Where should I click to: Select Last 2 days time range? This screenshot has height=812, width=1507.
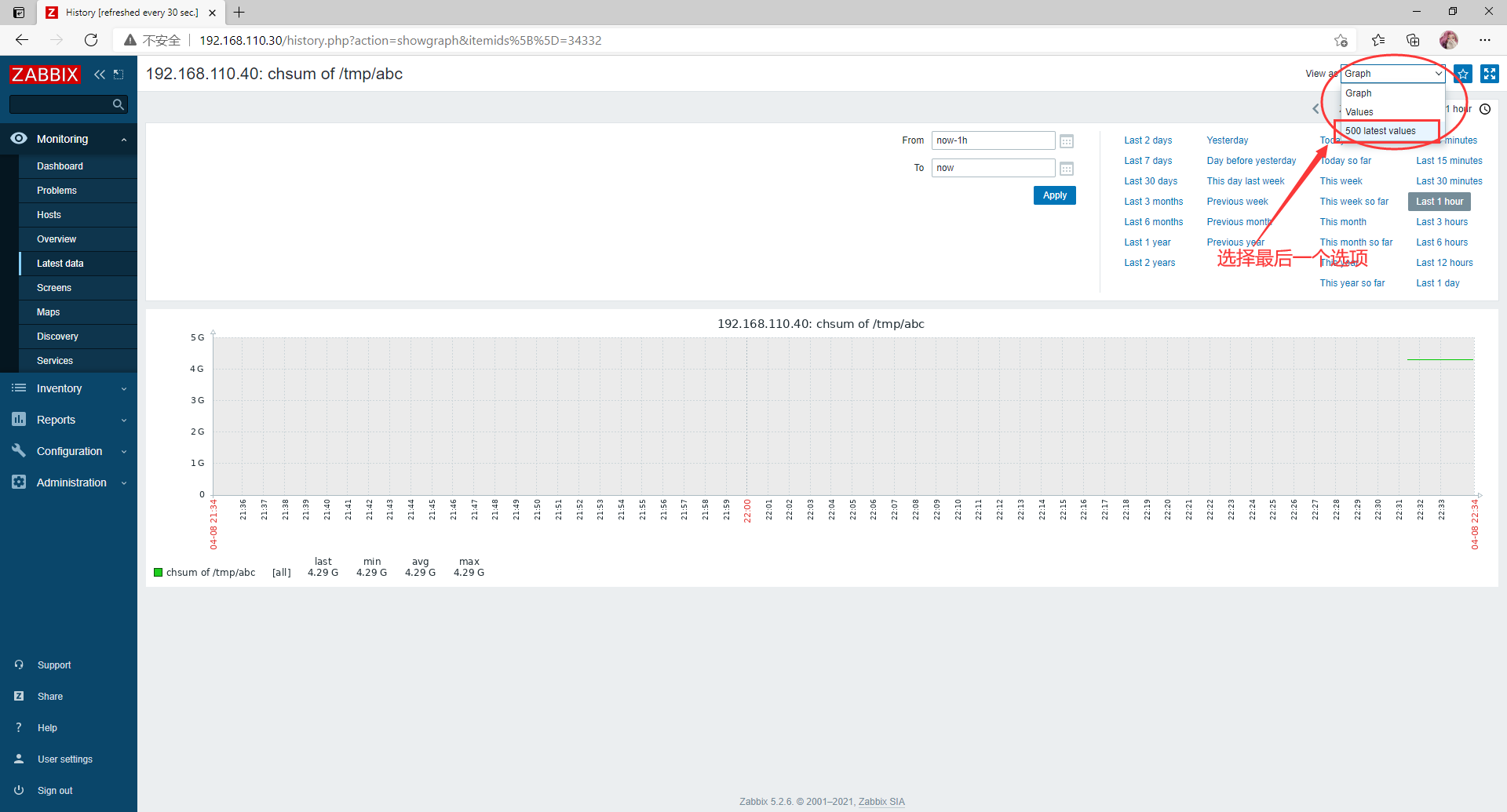pyautogui.click(x=1148, y=140)
